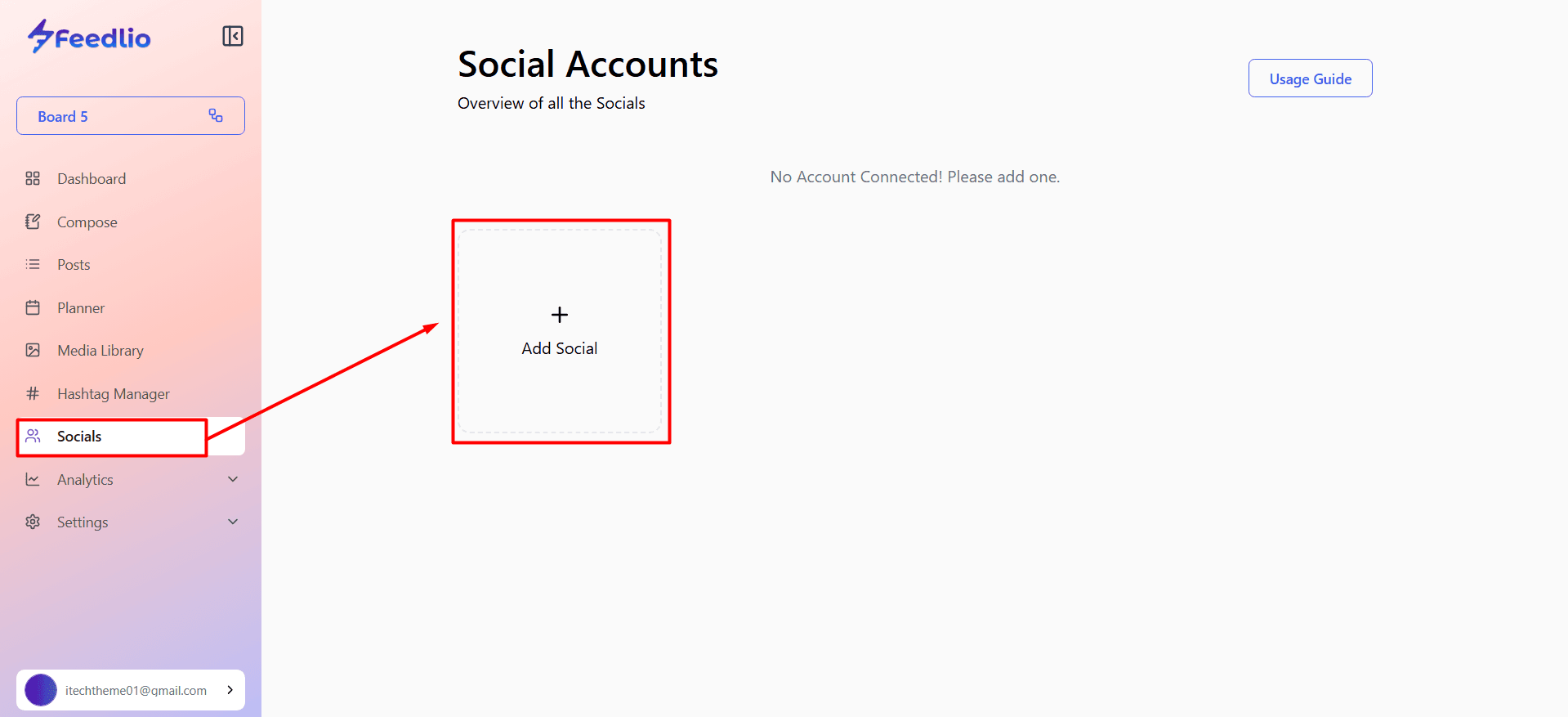Expand the Analytics submenu chevron
The width and height of the screenshot is (1568, 717).
click(233, 479)
